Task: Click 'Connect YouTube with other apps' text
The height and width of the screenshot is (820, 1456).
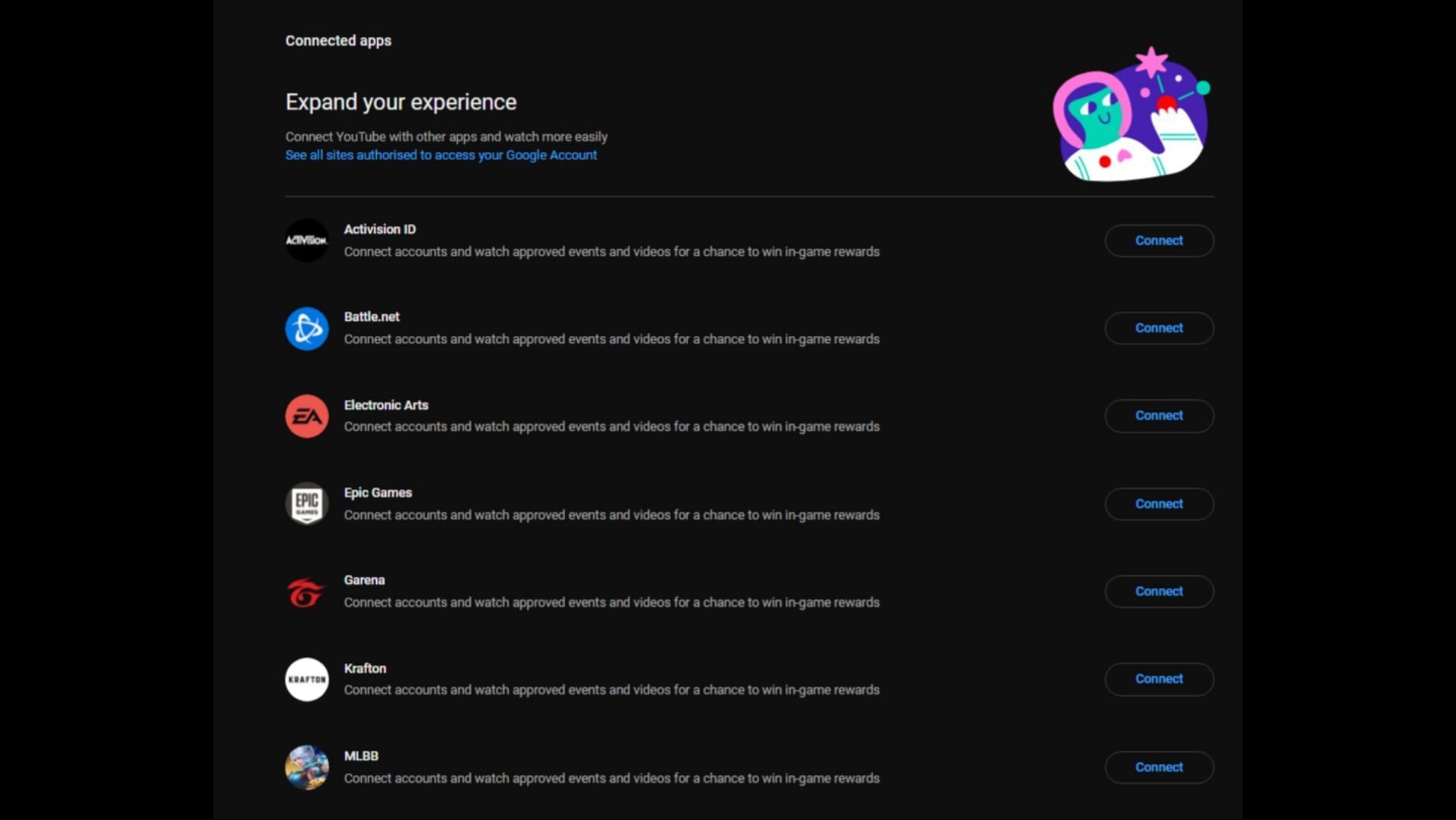Action: [446, 137]
